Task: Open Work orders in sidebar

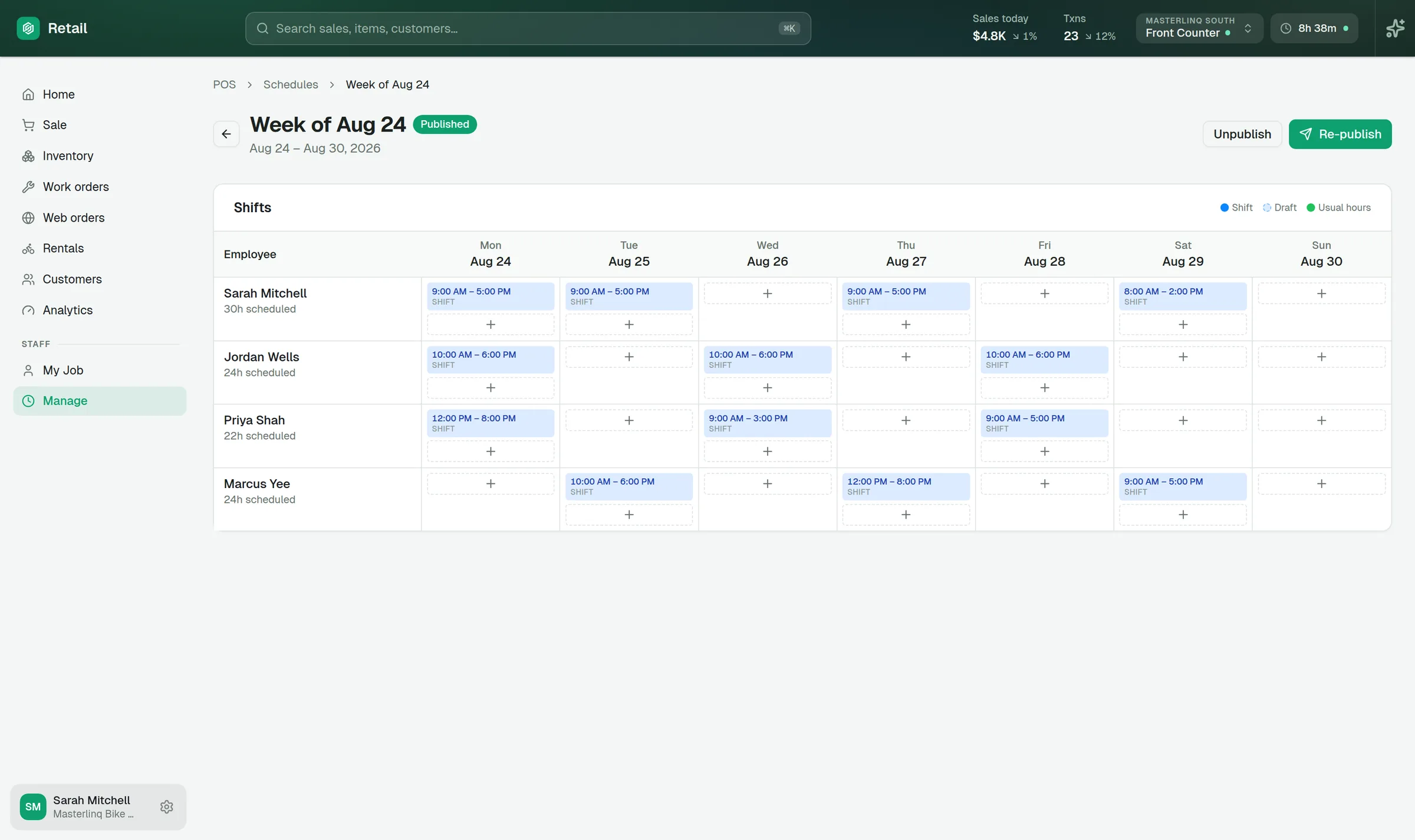Action: tap(100, 187)
